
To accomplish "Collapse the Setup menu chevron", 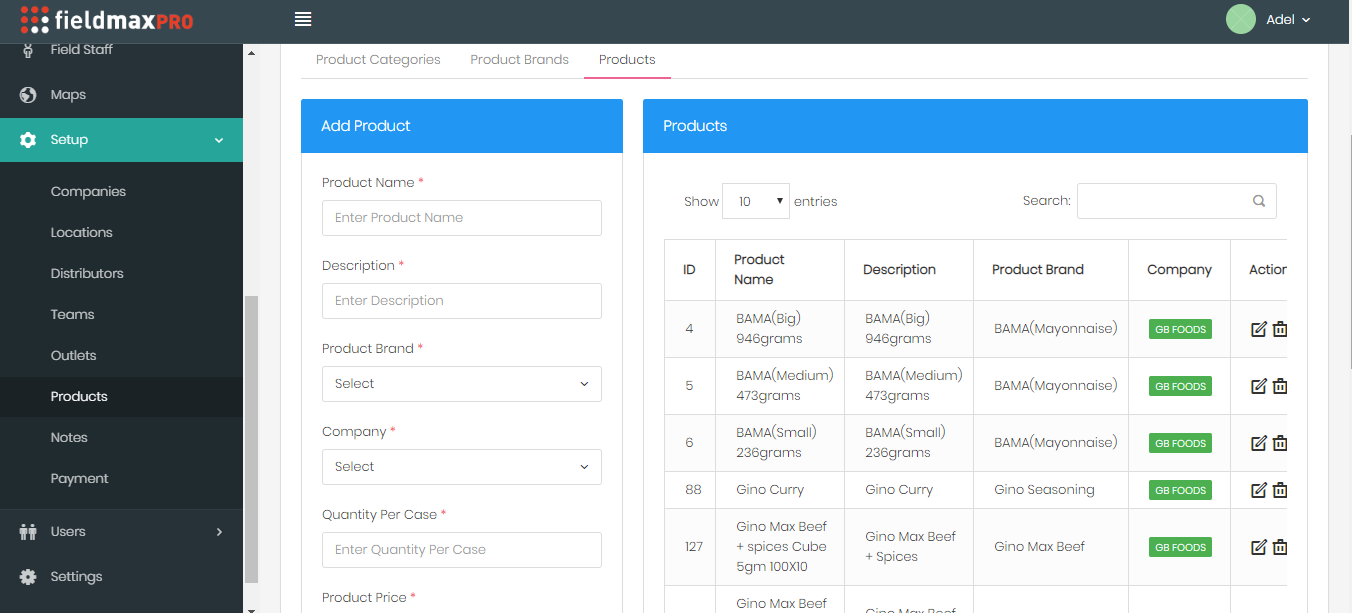I will (219, 140).
